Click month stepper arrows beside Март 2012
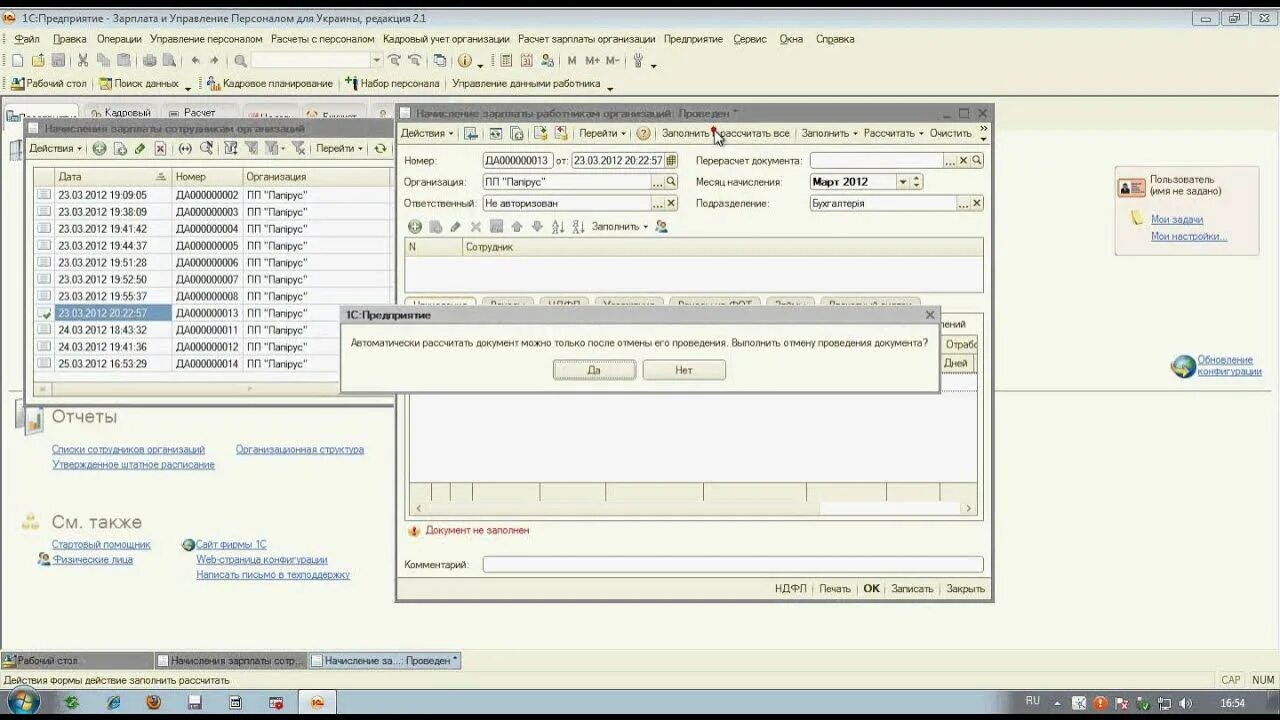 tap(916, 182)
